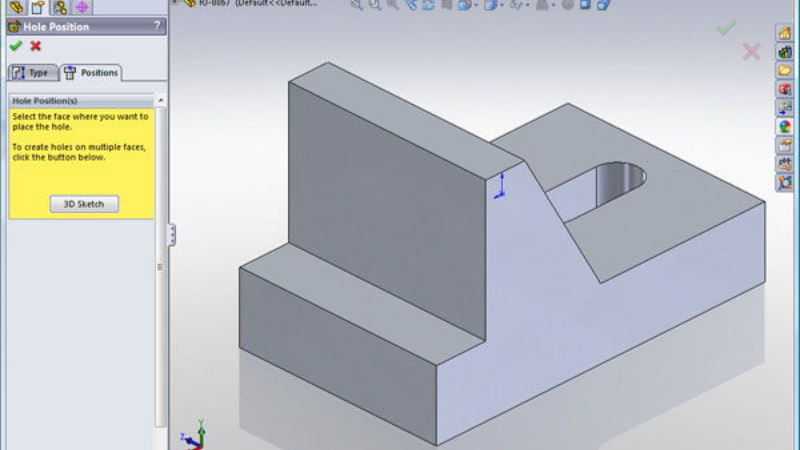The height and width of the screenshot is (450, 800).
Task: Select the Positions tab
Action: [x=91, y=73]
